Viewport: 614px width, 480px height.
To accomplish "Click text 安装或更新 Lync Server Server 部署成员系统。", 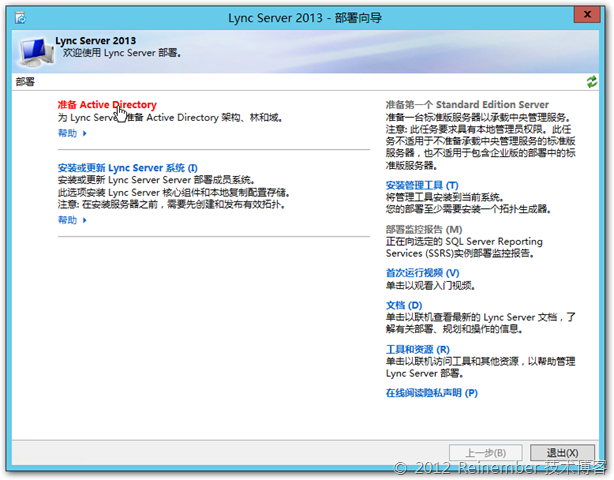I will point(157,180).
